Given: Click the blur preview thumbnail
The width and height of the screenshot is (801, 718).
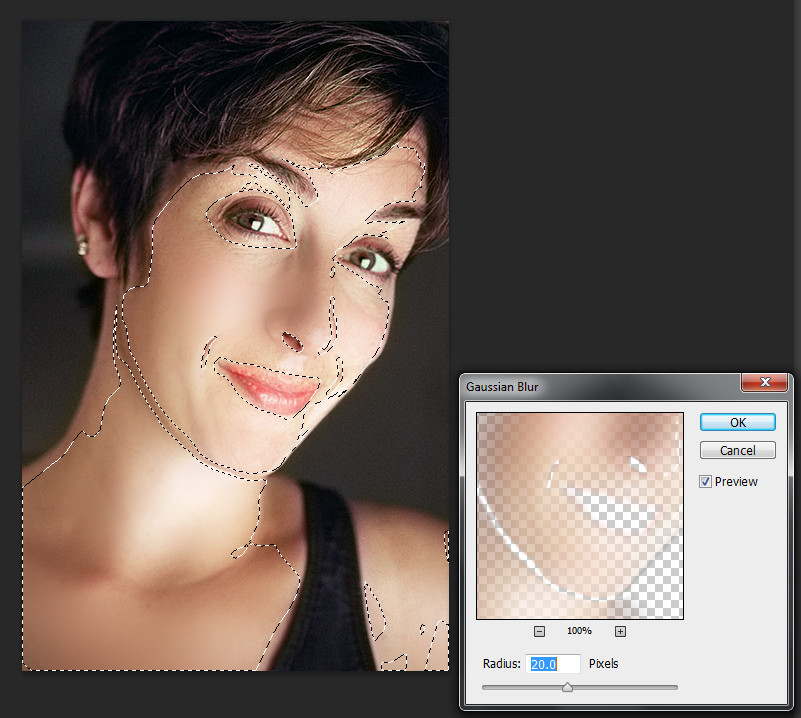Looking at the screenshot, I should tap(579, 516).
